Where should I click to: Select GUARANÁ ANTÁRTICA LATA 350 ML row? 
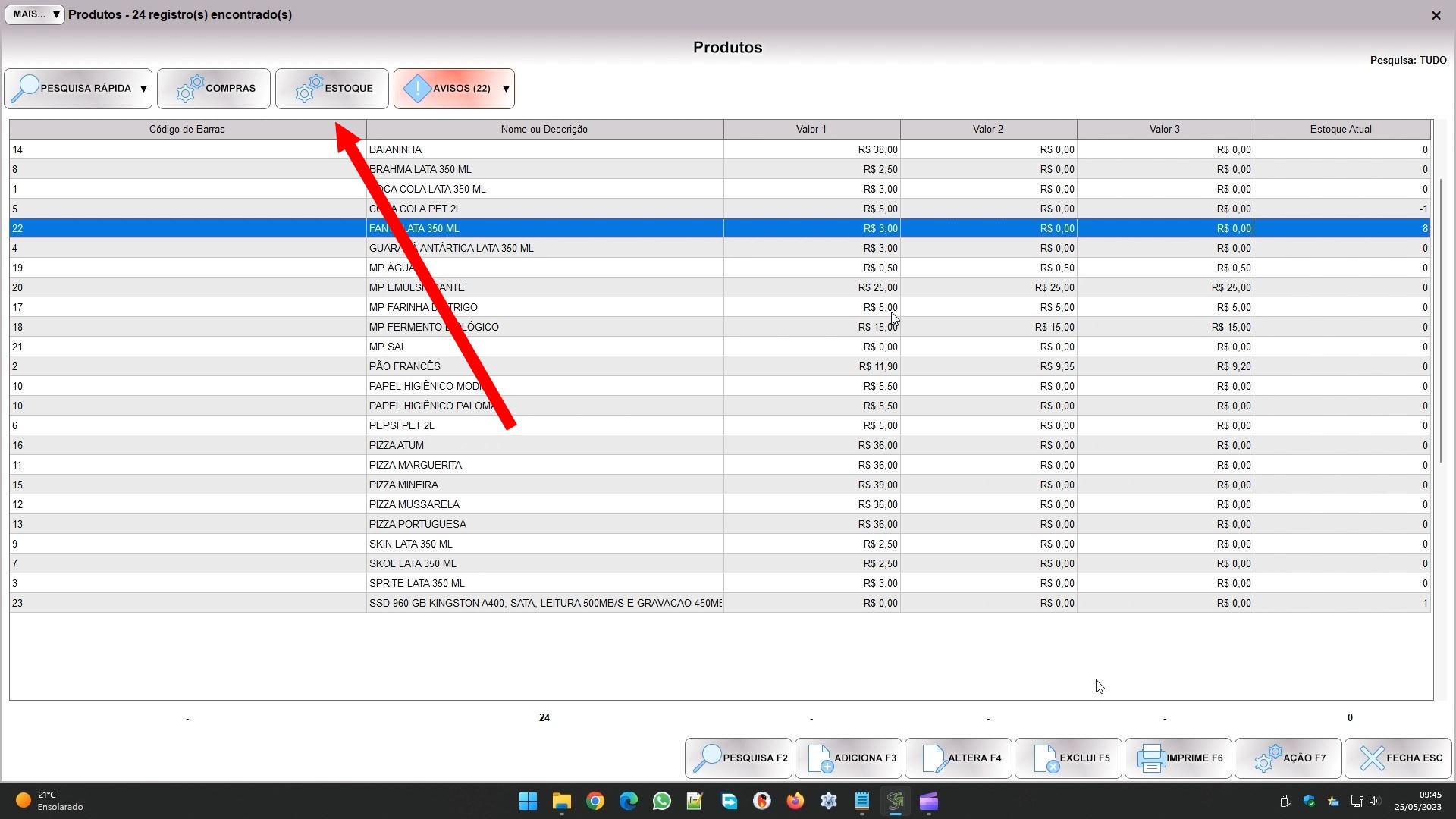(x=720, y=248)
